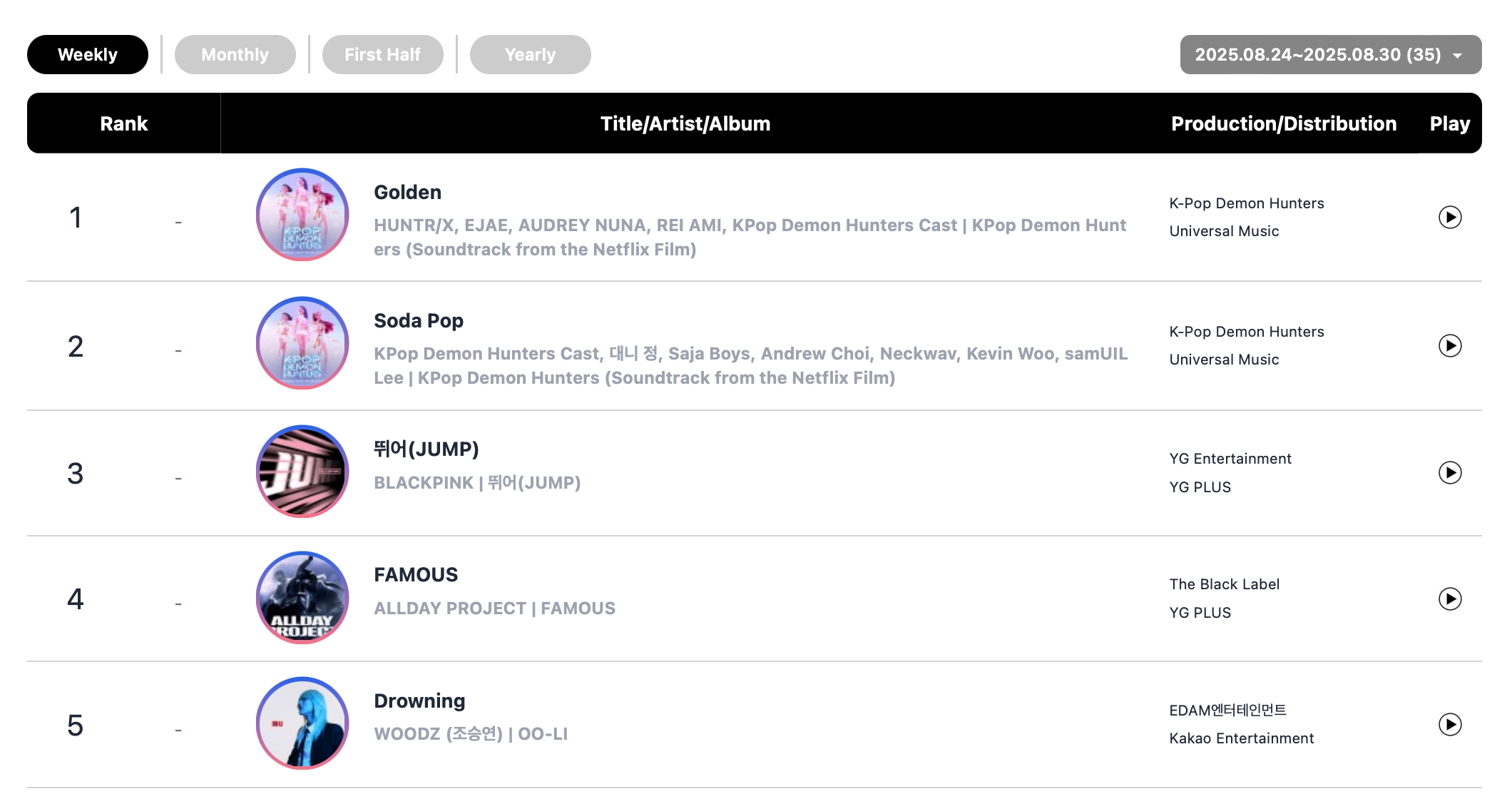Play Drowning by WOODZ
This screenshot has height=799, width=1512.
coord(1450,724)
